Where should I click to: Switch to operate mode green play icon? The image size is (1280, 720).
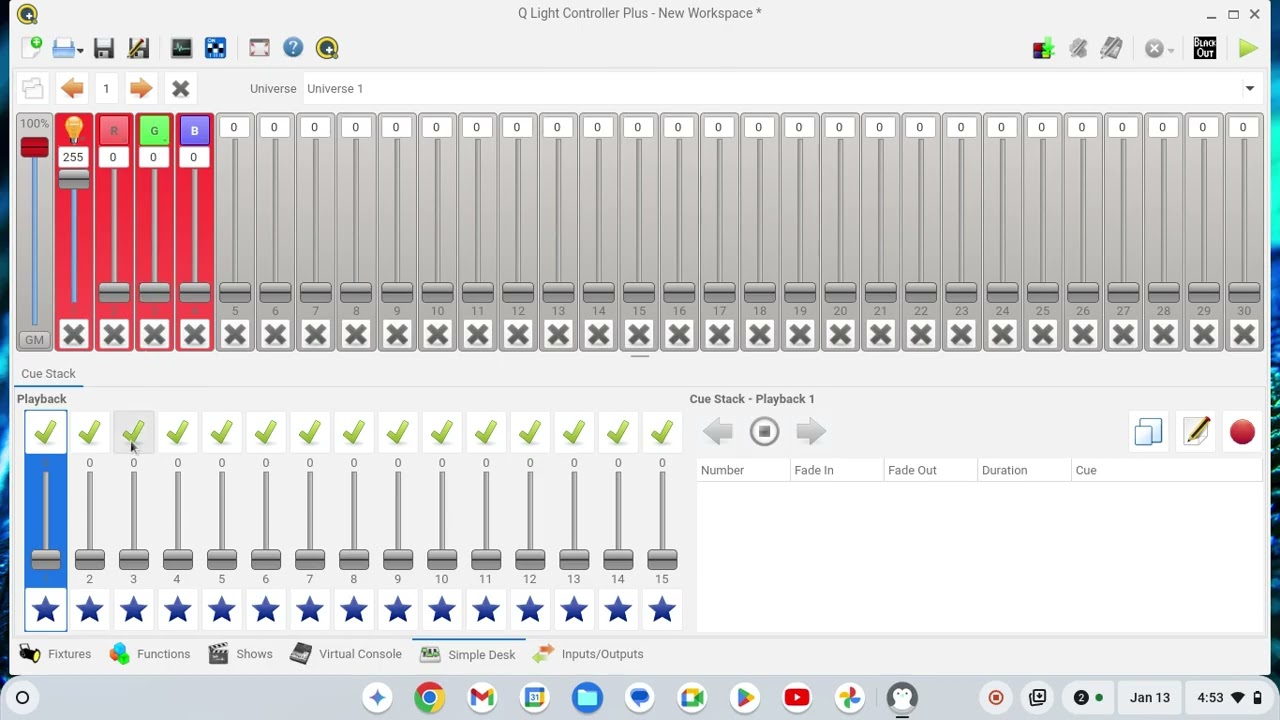[1248, 48]
